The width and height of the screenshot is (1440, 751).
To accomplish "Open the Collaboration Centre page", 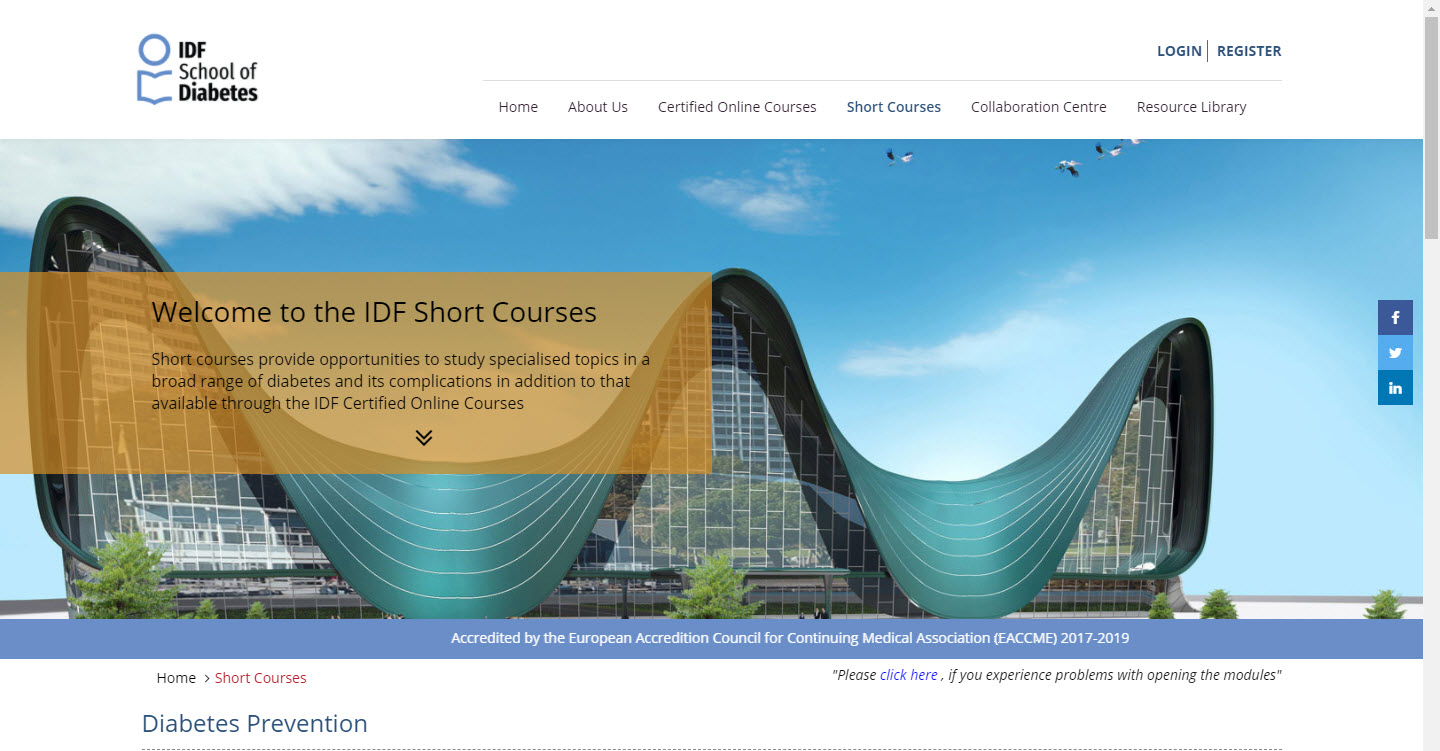I will pos(1038,107).
